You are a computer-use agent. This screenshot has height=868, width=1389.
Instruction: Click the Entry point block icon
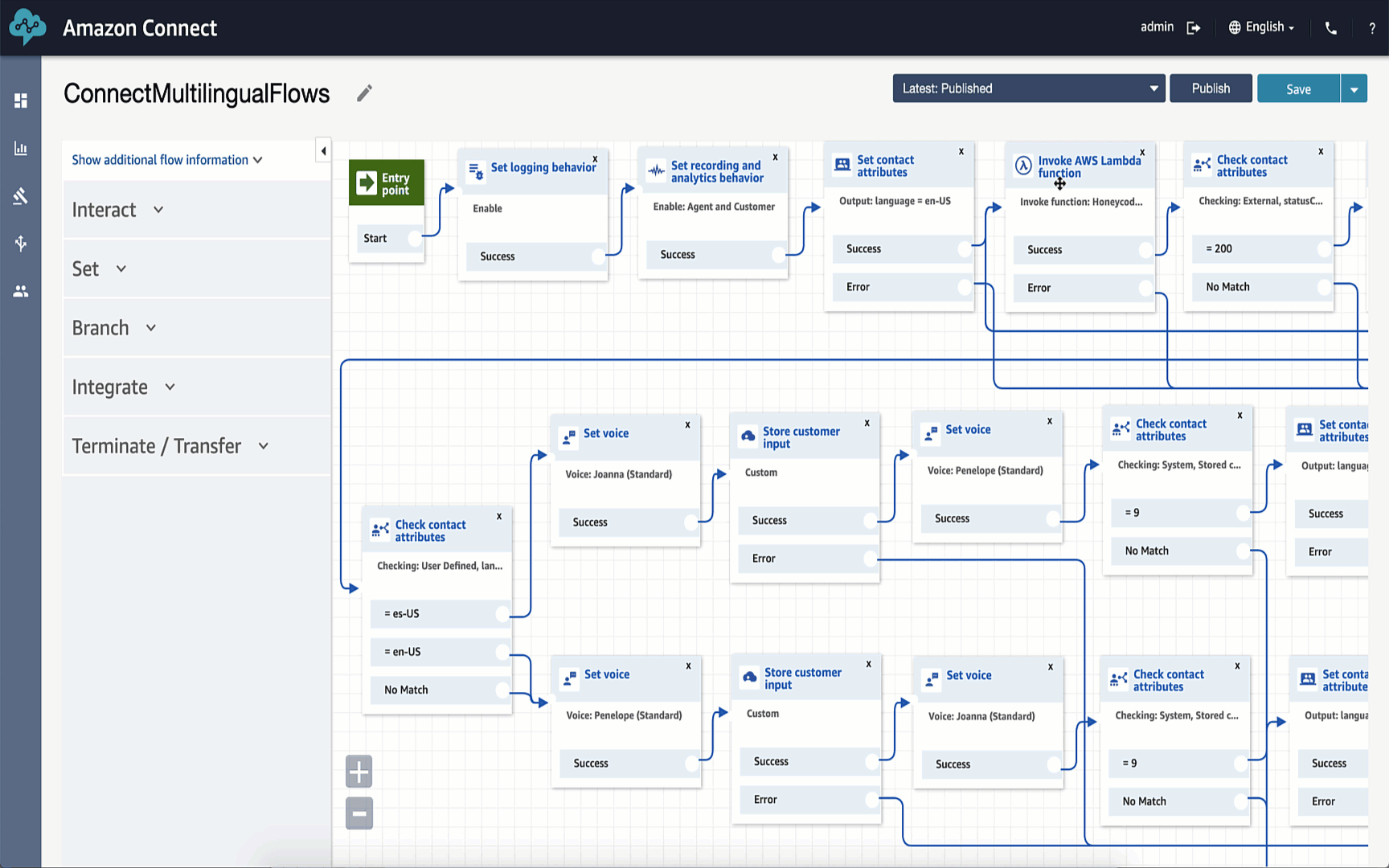tap(367, 183)
